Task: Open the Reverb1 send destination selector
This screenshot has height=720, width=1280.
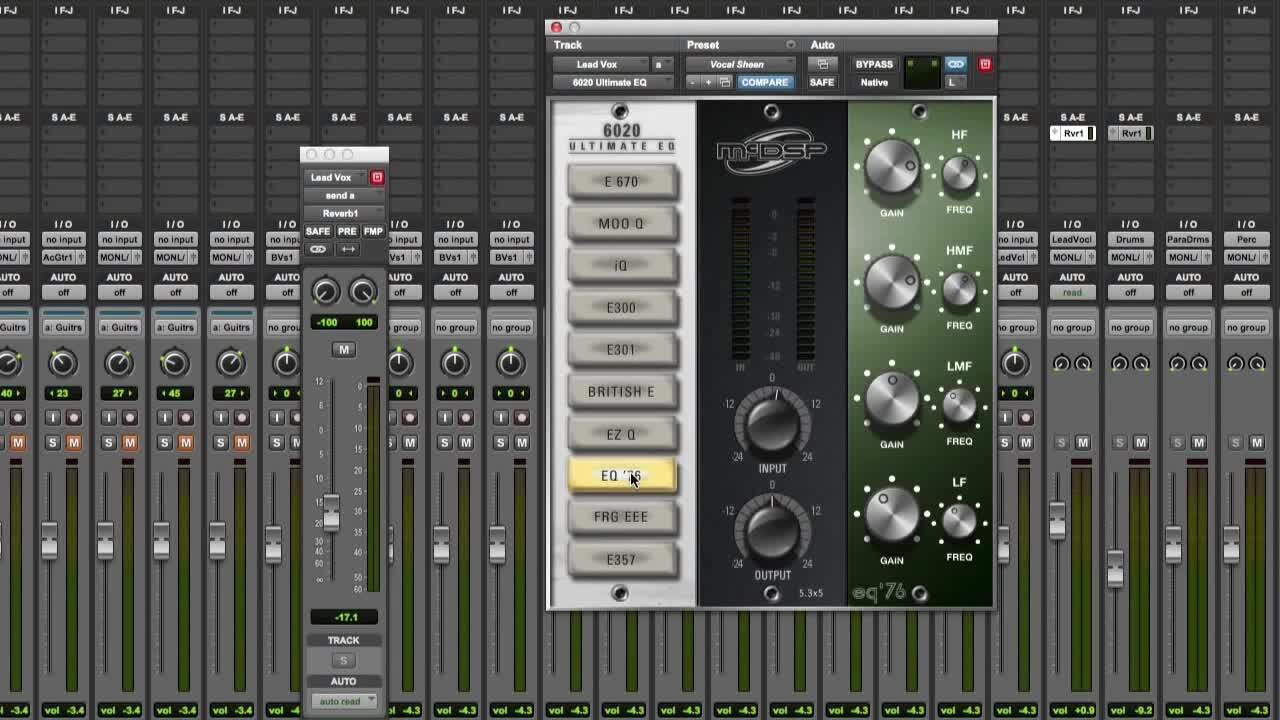Action: tap(343, 213)
